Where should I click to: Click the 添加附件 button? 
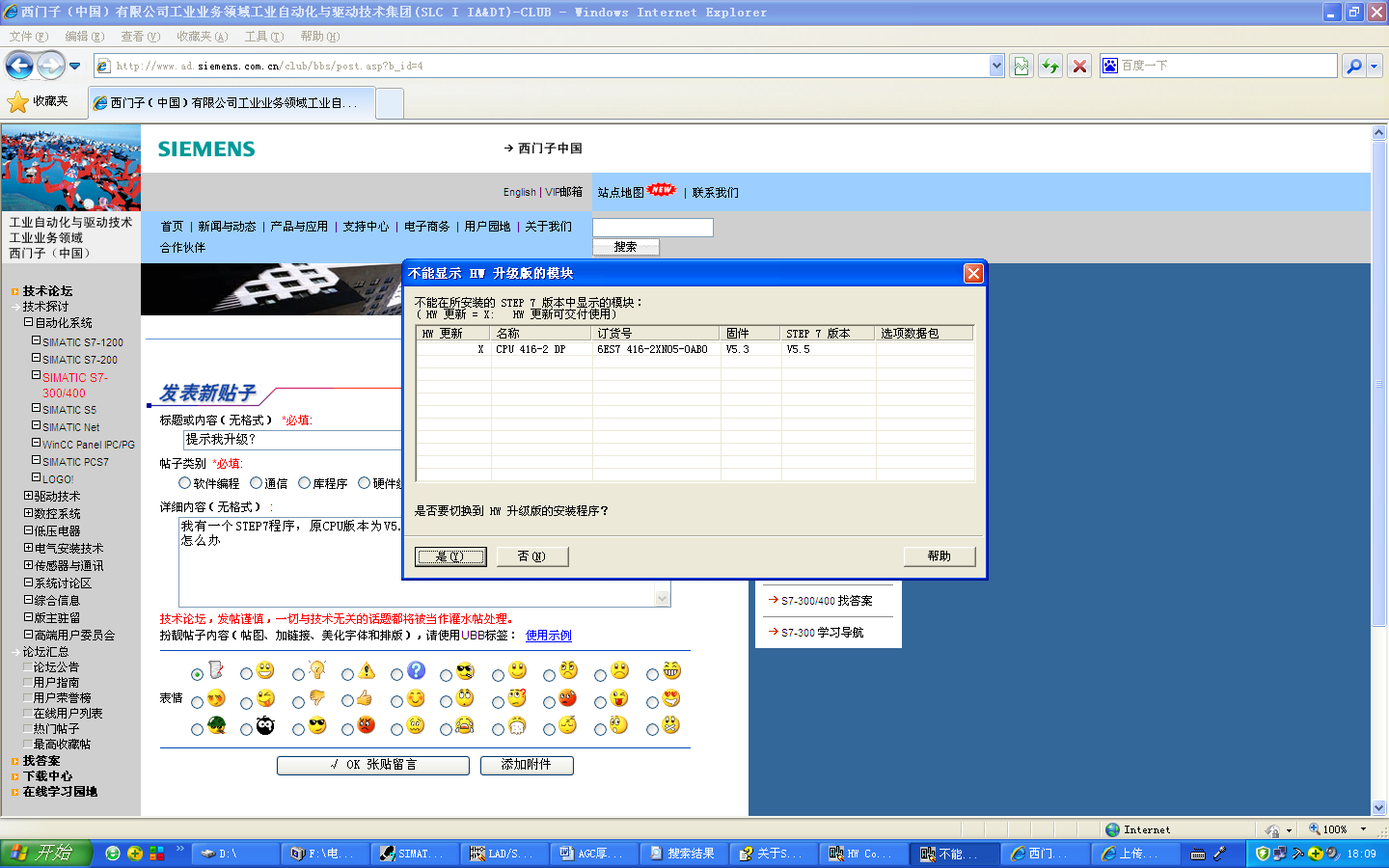tap(527, 765)
